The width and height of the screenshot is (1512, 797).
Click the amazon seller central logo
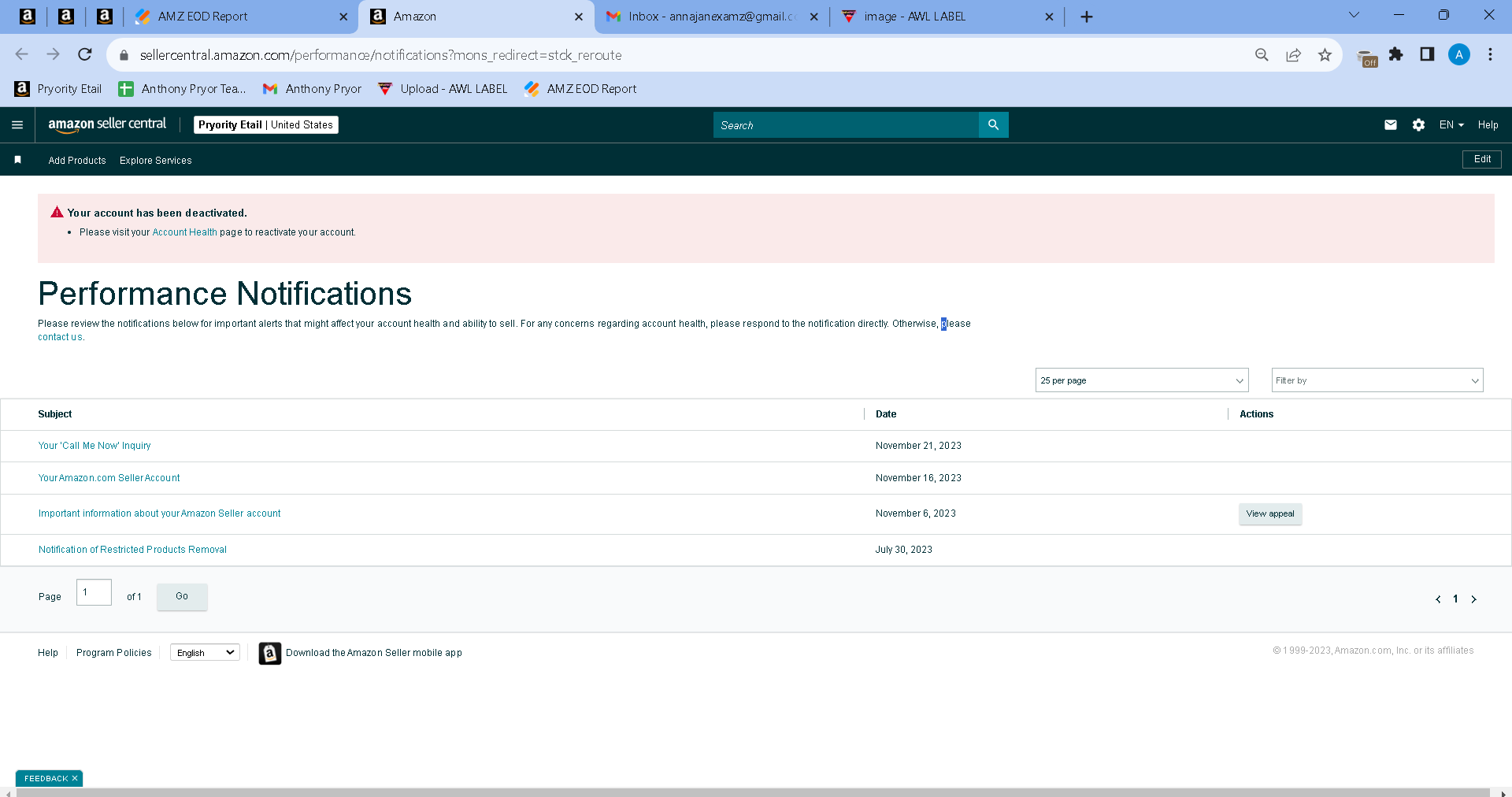(x=107, y=124)
